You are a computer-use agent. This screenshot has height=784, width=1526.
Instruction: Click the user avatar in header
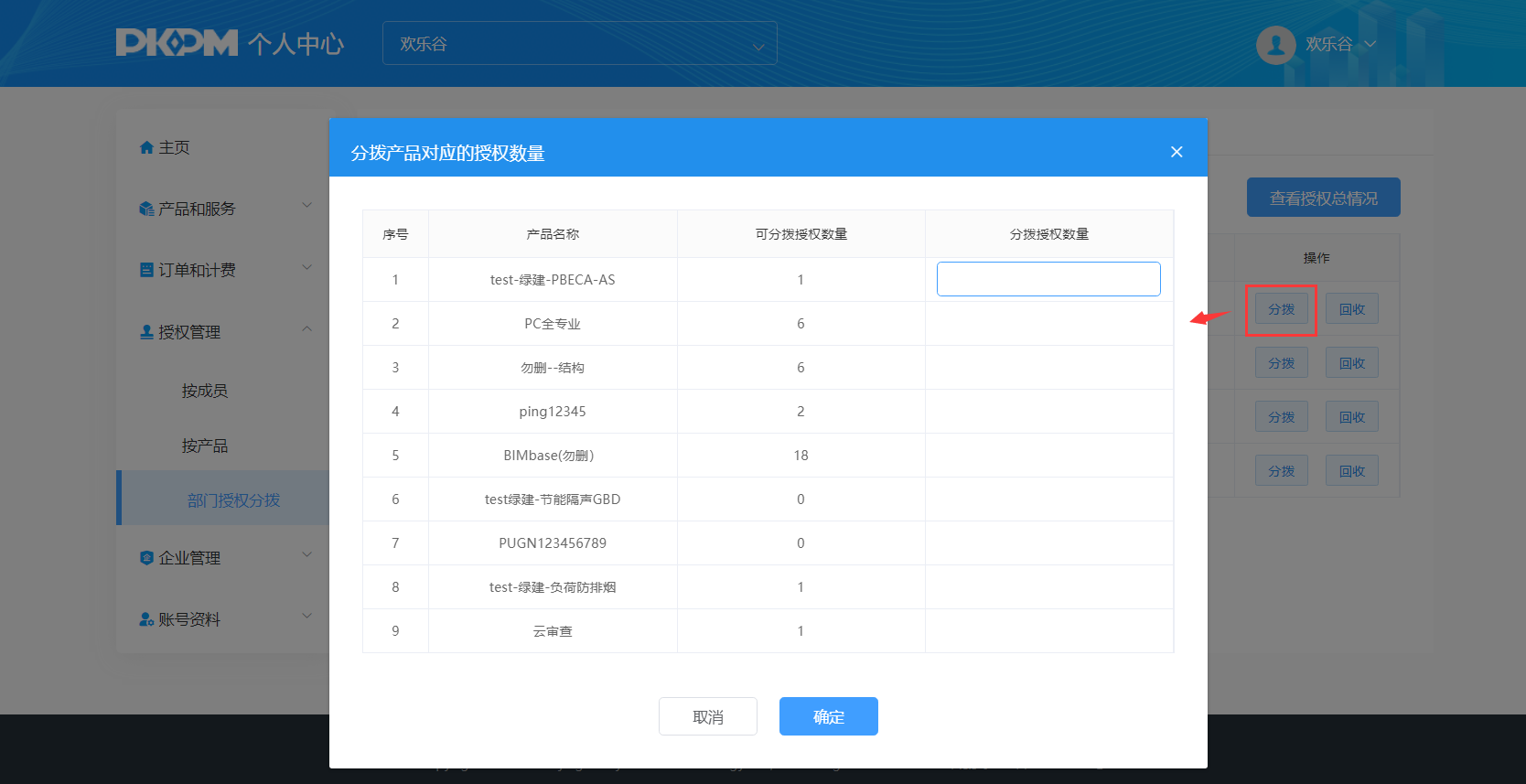click(x=1275, y=45)
